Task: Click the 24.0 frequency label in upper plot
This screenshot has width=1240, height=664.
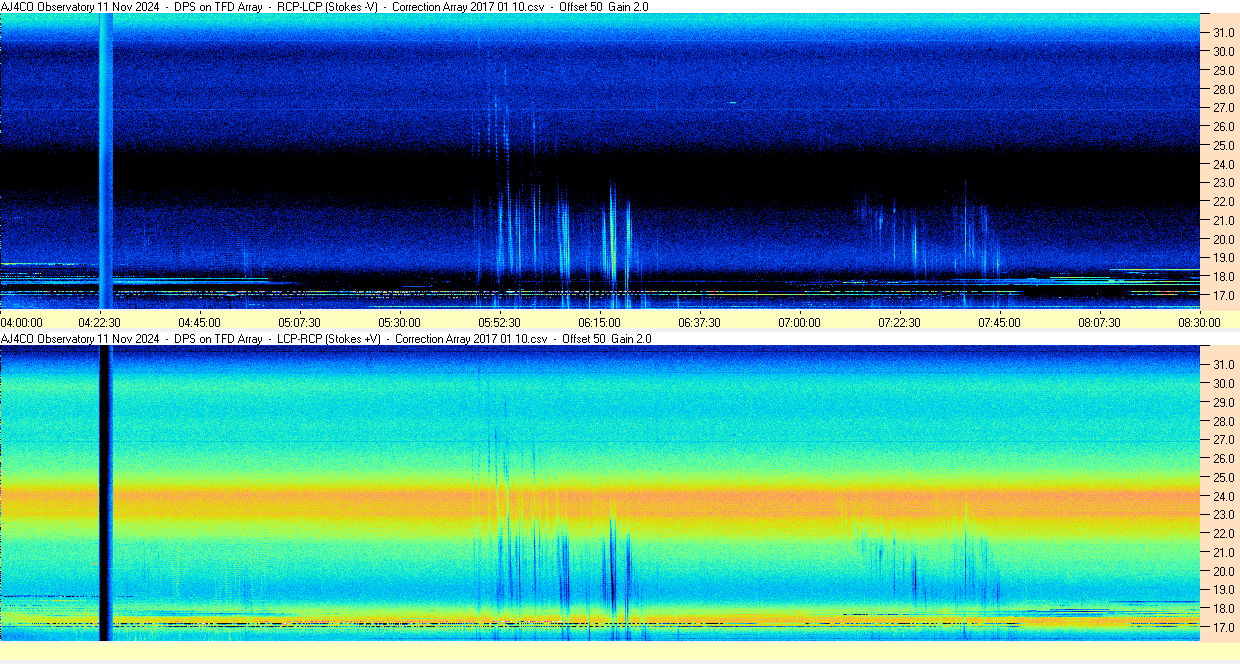Action: [x=1224, y=164]
